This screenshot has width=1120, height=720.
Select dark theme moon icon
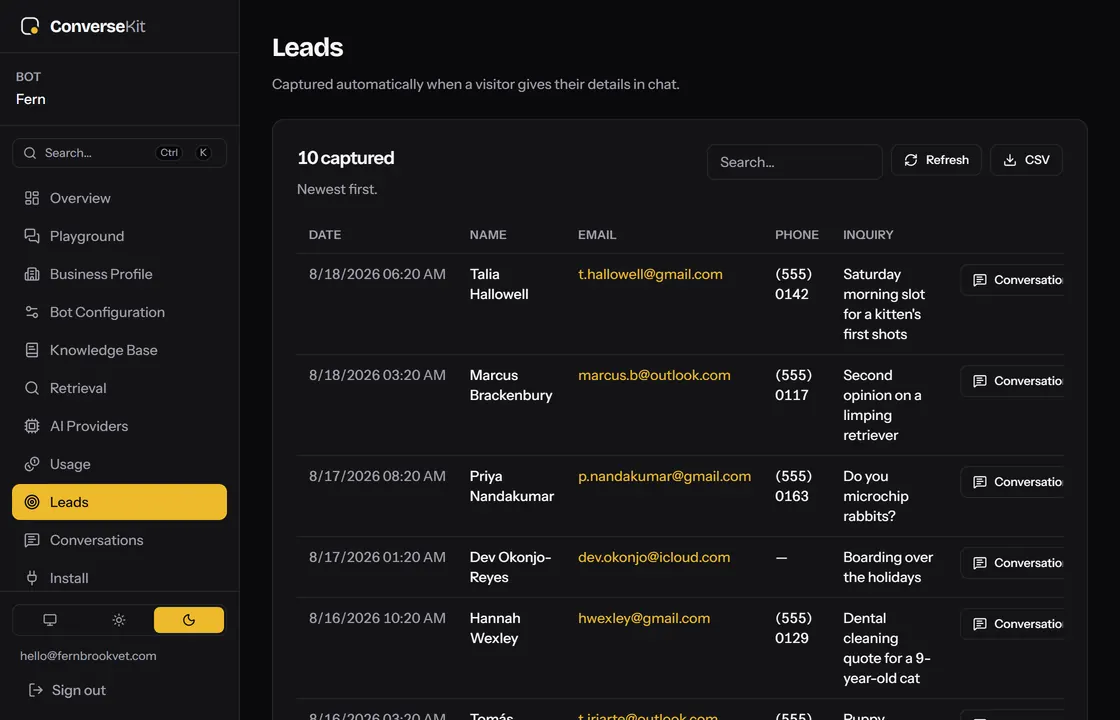pyautogui.click(x=189, y=620)
